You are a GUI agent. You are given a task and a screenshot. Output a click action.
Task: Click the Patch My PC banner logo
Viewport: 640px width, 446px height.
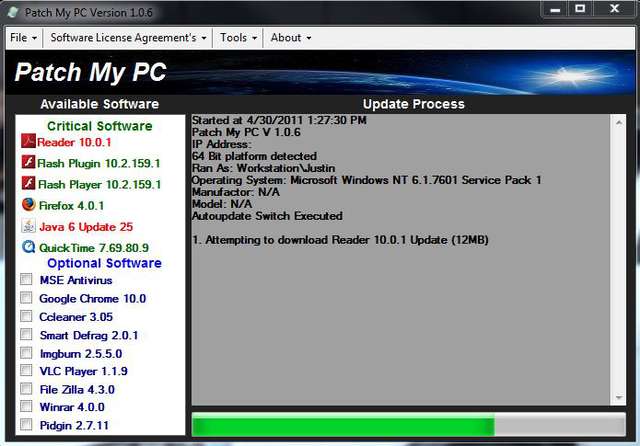coord(91,72)
